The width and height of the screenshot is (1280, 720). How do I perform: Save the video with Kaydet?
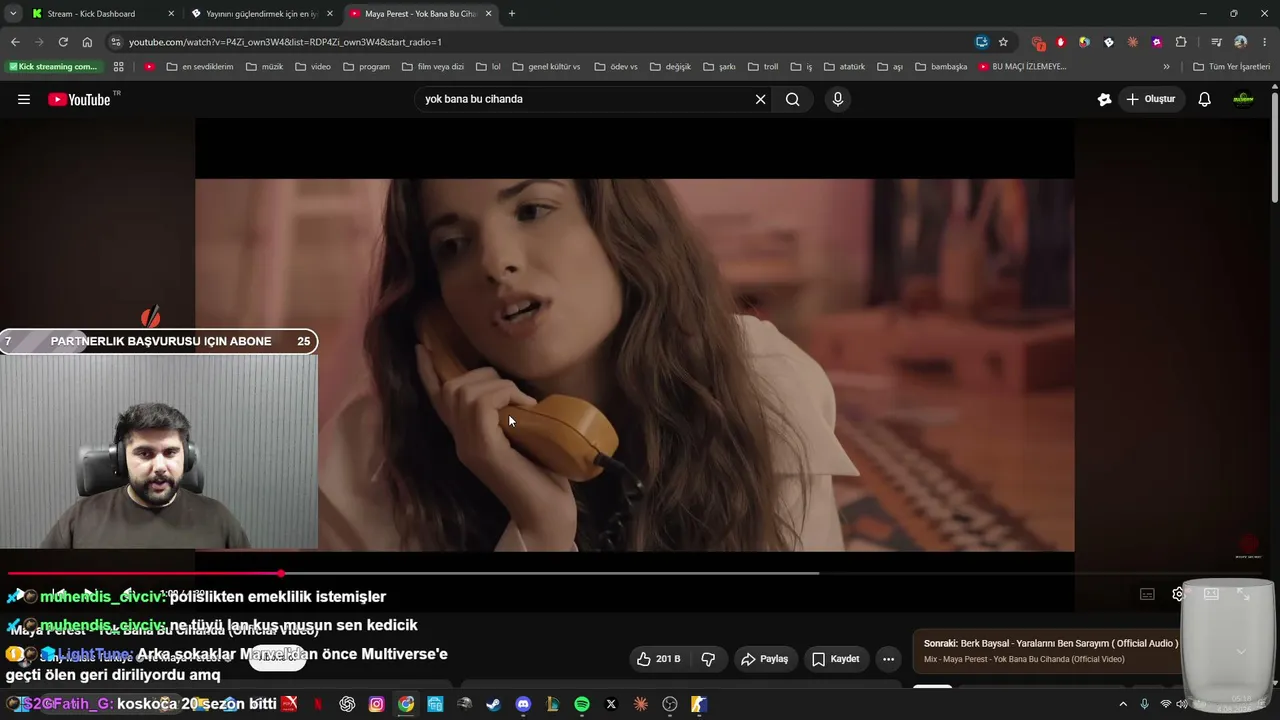836,659
